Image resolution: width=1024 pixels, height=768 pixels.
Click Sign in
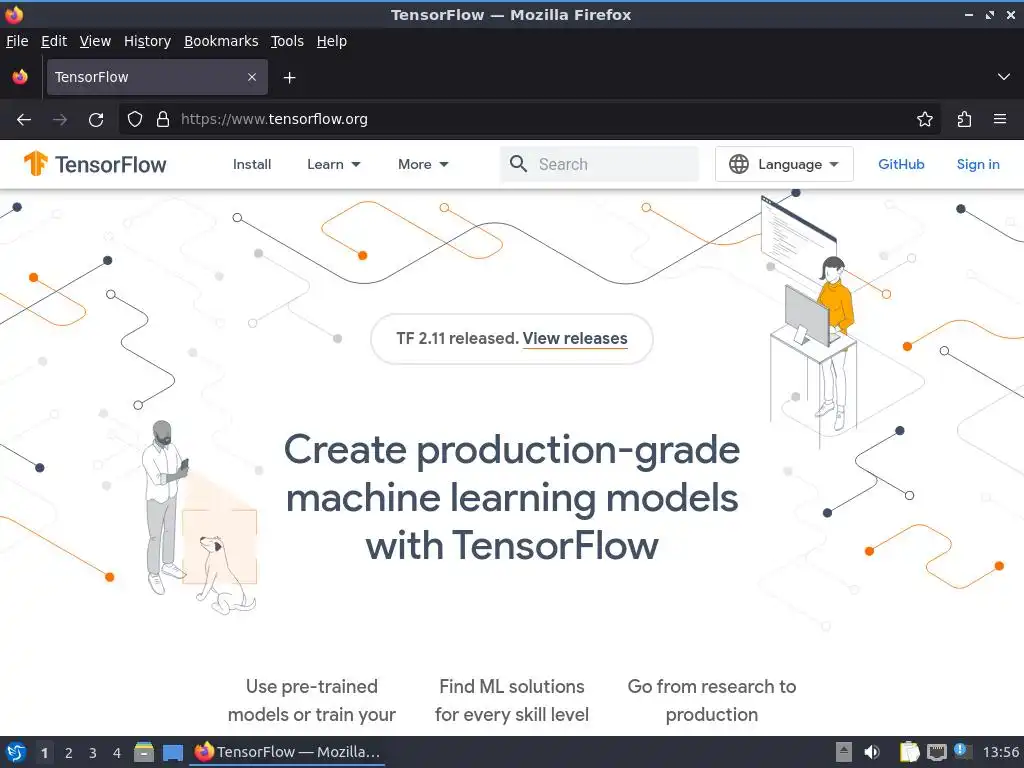tap(978, 165)
